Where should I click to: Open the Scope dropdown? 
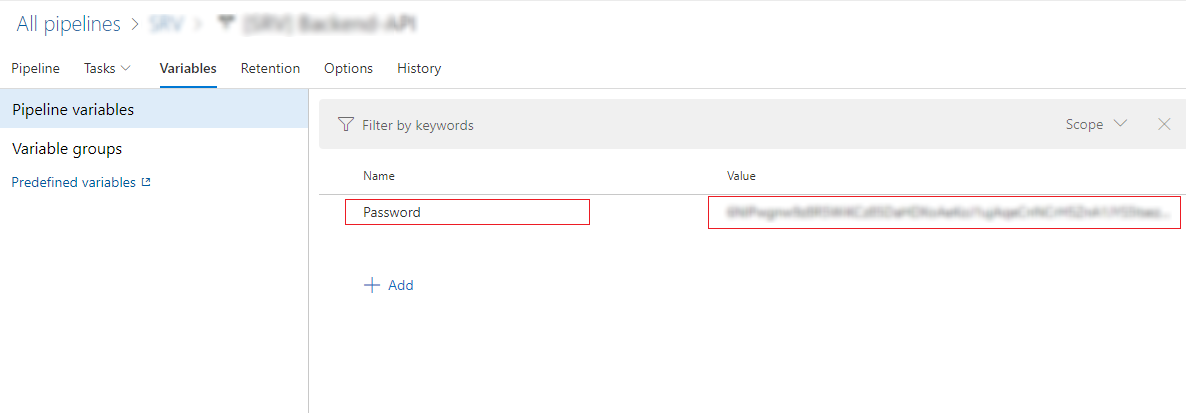[x=1095, y=125]
